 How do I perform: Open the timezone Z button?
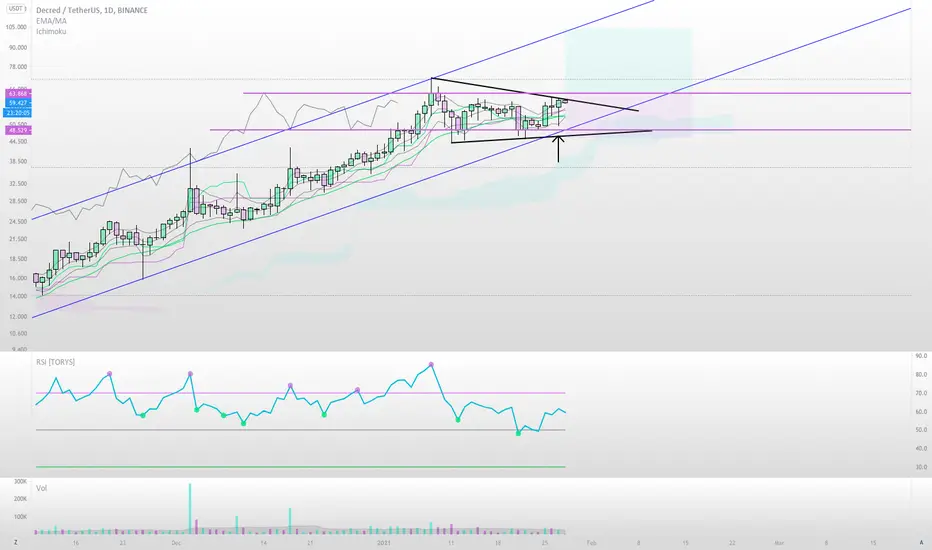15,542
